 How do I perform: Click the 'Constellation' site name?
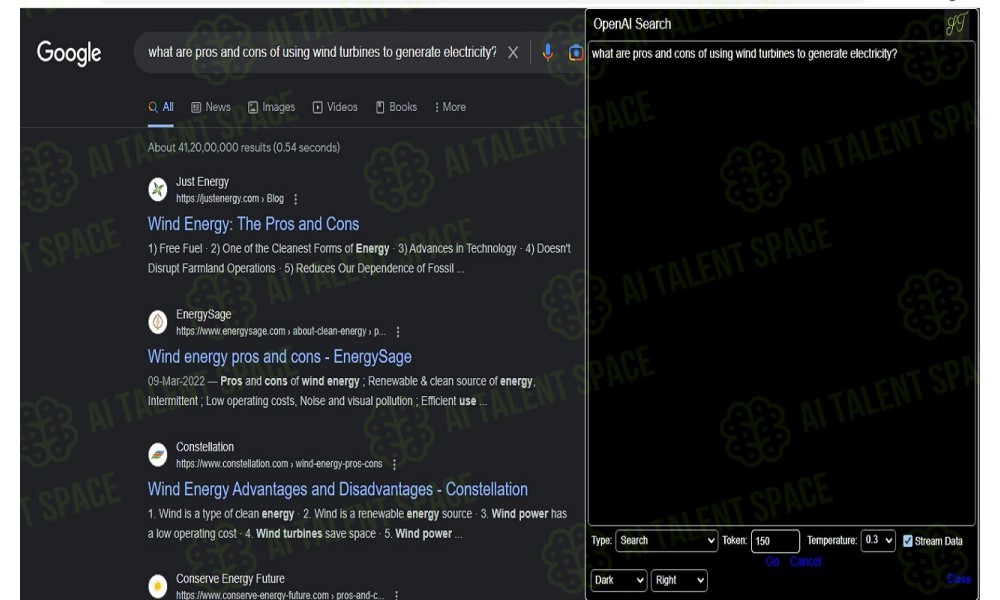pyautogui.click(x=205, y=447)
